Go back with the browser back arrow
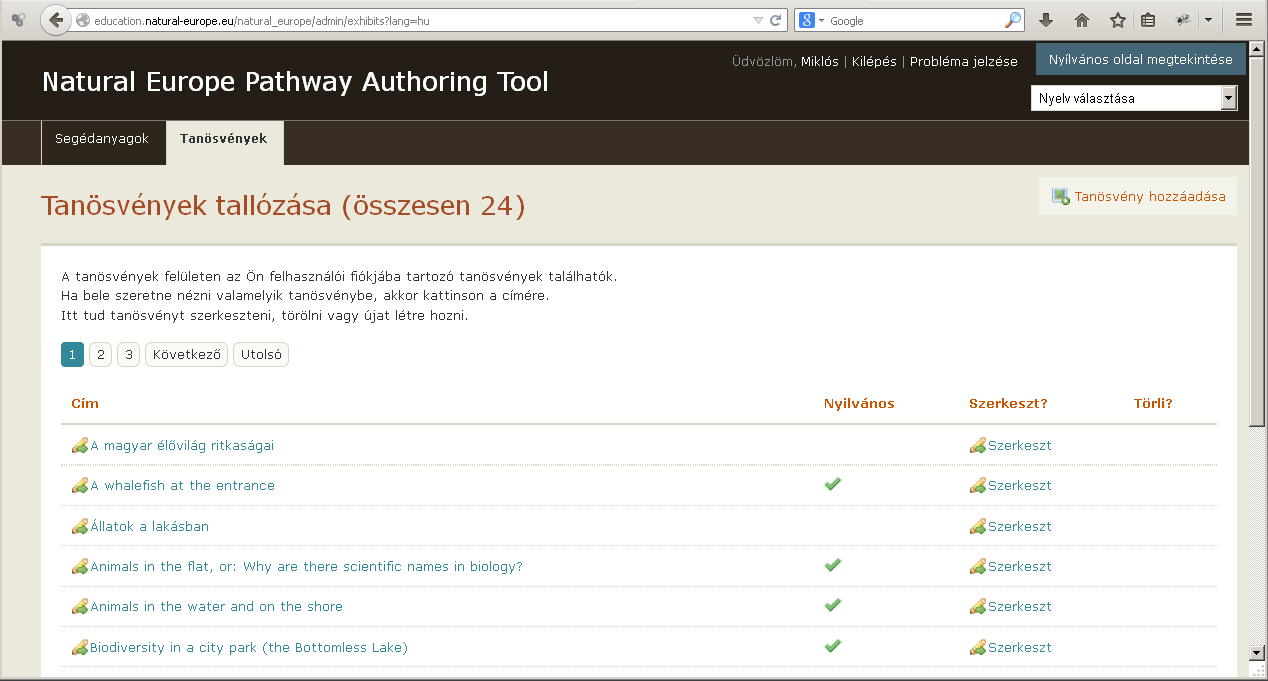The height and width of the screenshot is (681, 1268). coord(55,19)
